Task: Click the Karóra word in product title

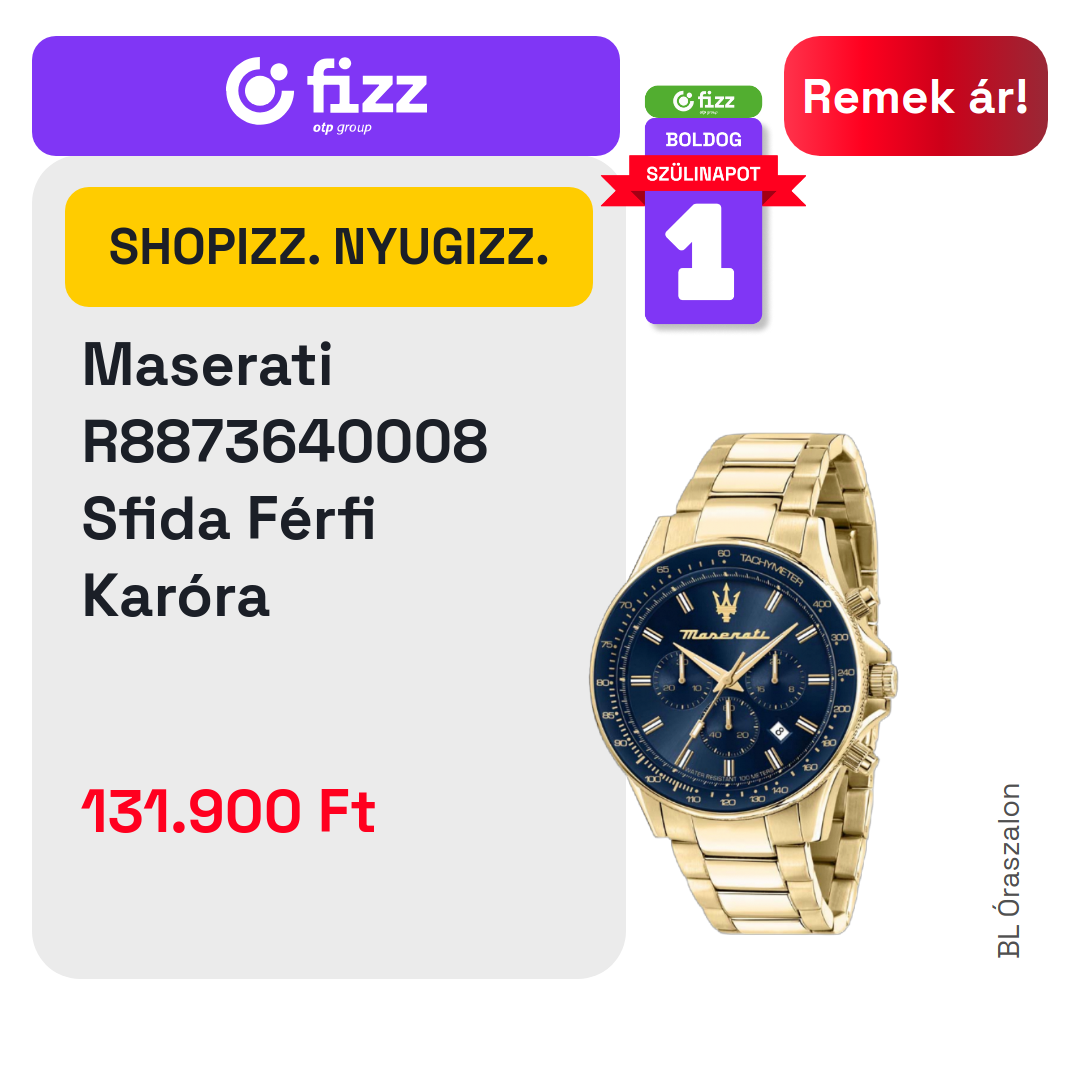Action: (x=176, y=595)
